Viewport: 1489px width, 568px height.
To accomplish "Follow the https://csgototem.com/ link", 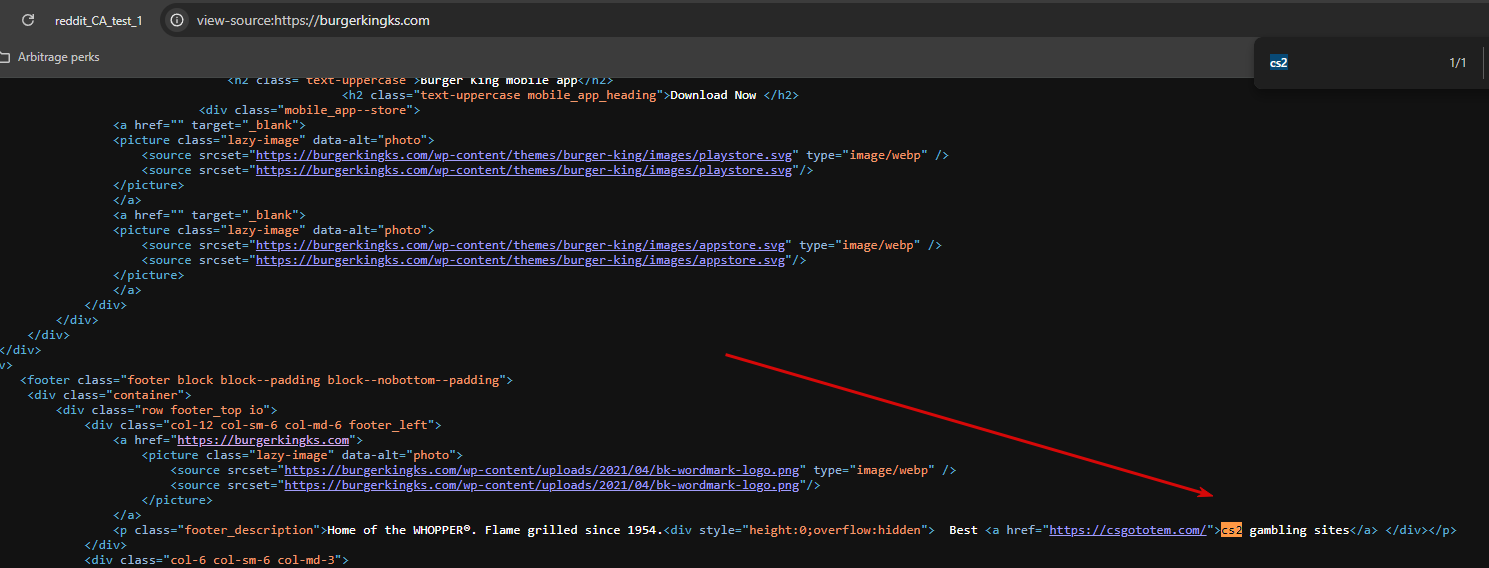I will [1130, 530].
